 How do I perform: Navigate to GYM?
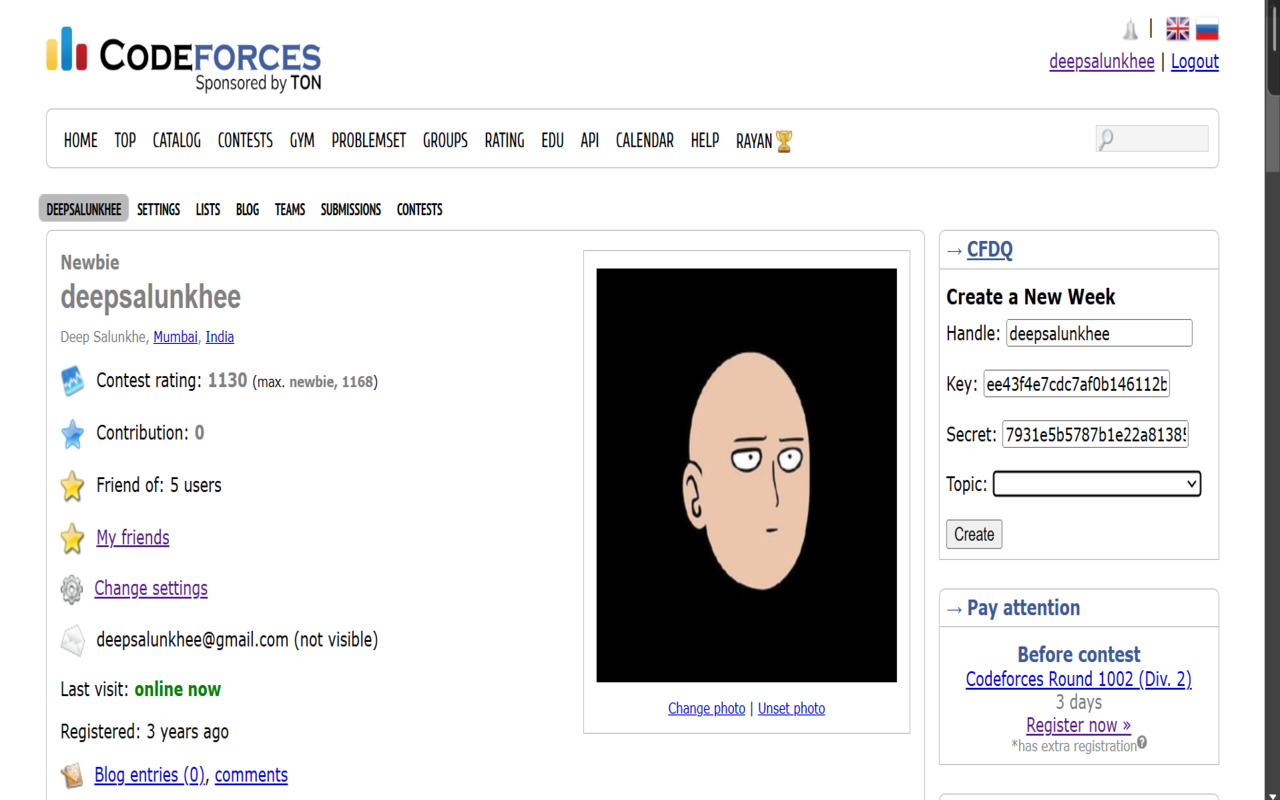pos(302,141)
